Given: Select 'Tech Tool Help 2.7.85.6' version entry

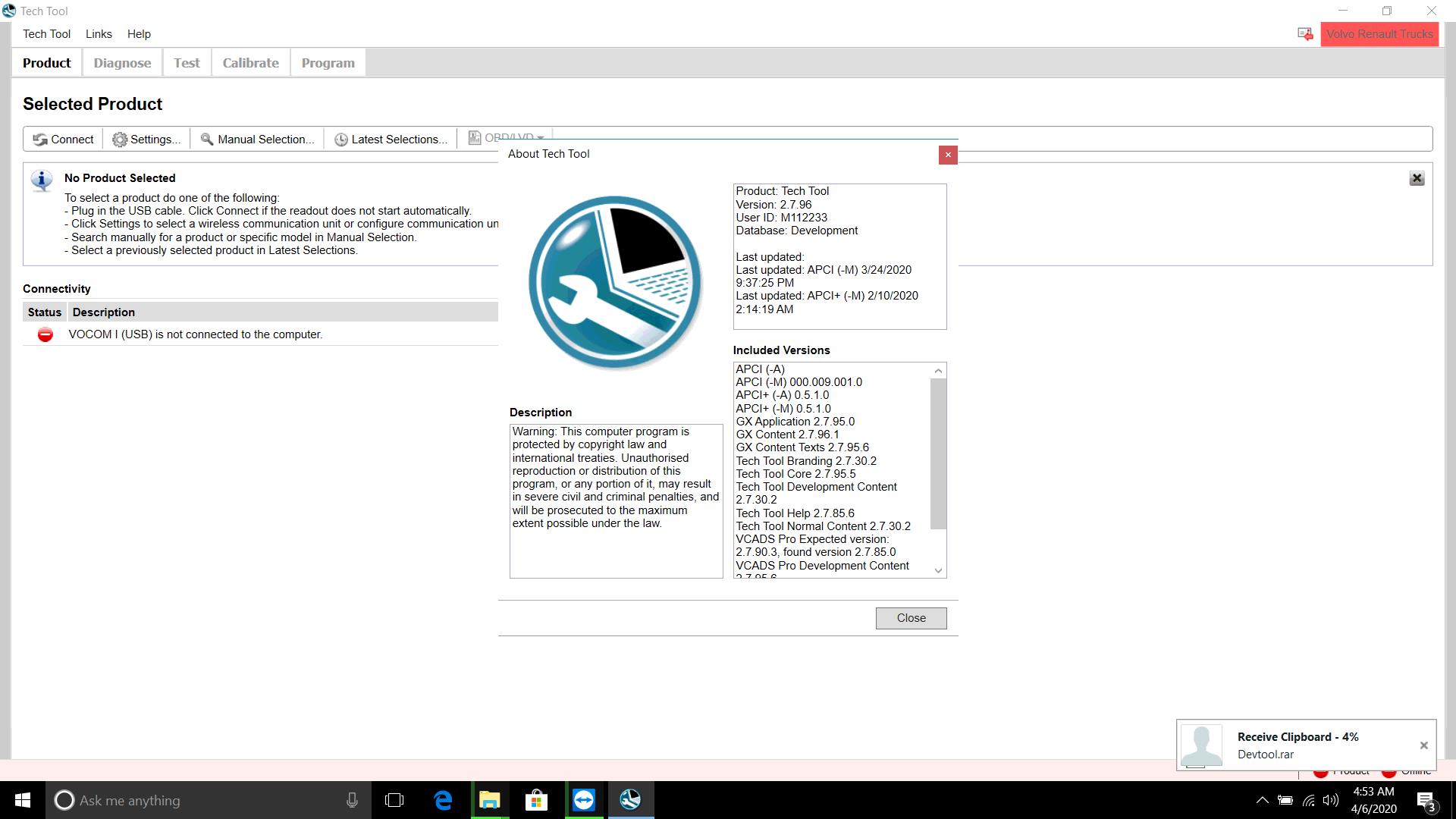Looking at the screenshot, I should click(795, 513).
